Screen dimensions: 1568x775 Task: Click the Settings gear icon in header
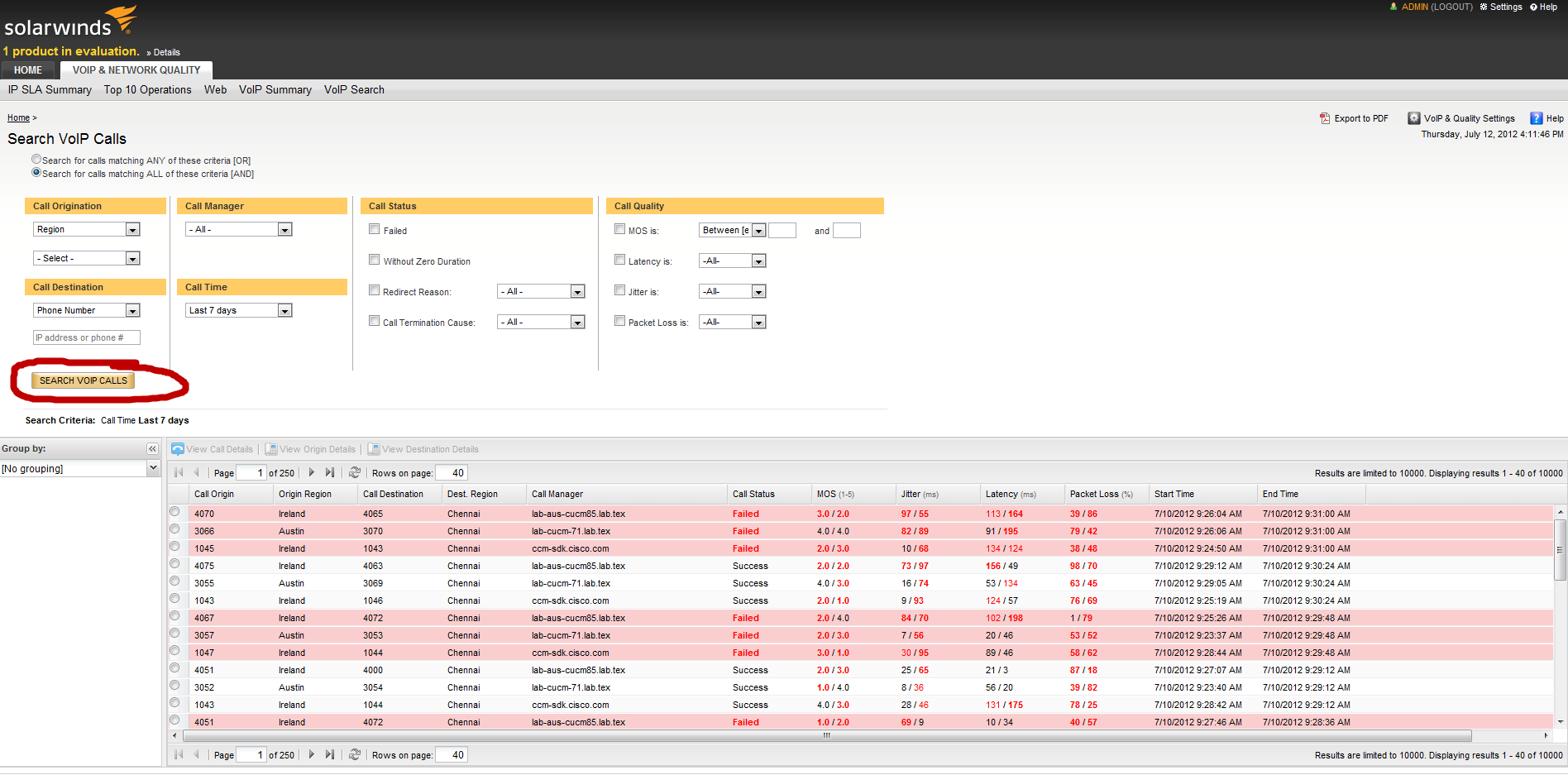[x=1484, y=7]
